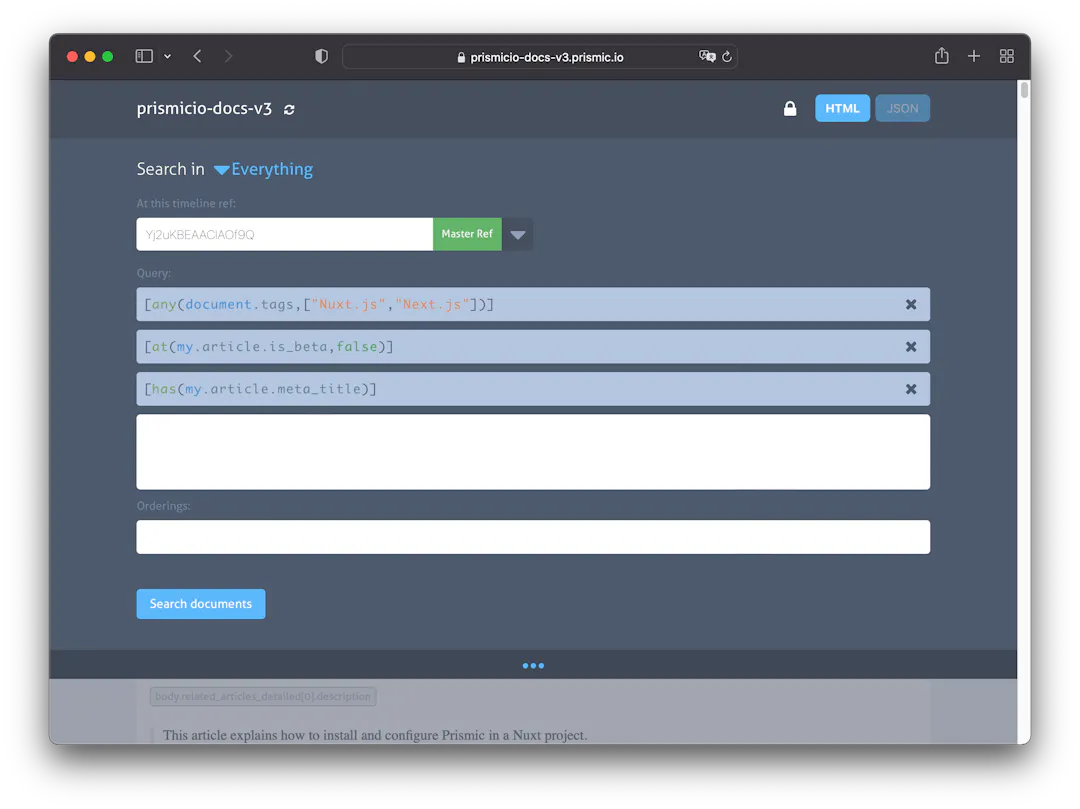Remove the document.tags query filter

pos(911,304)
